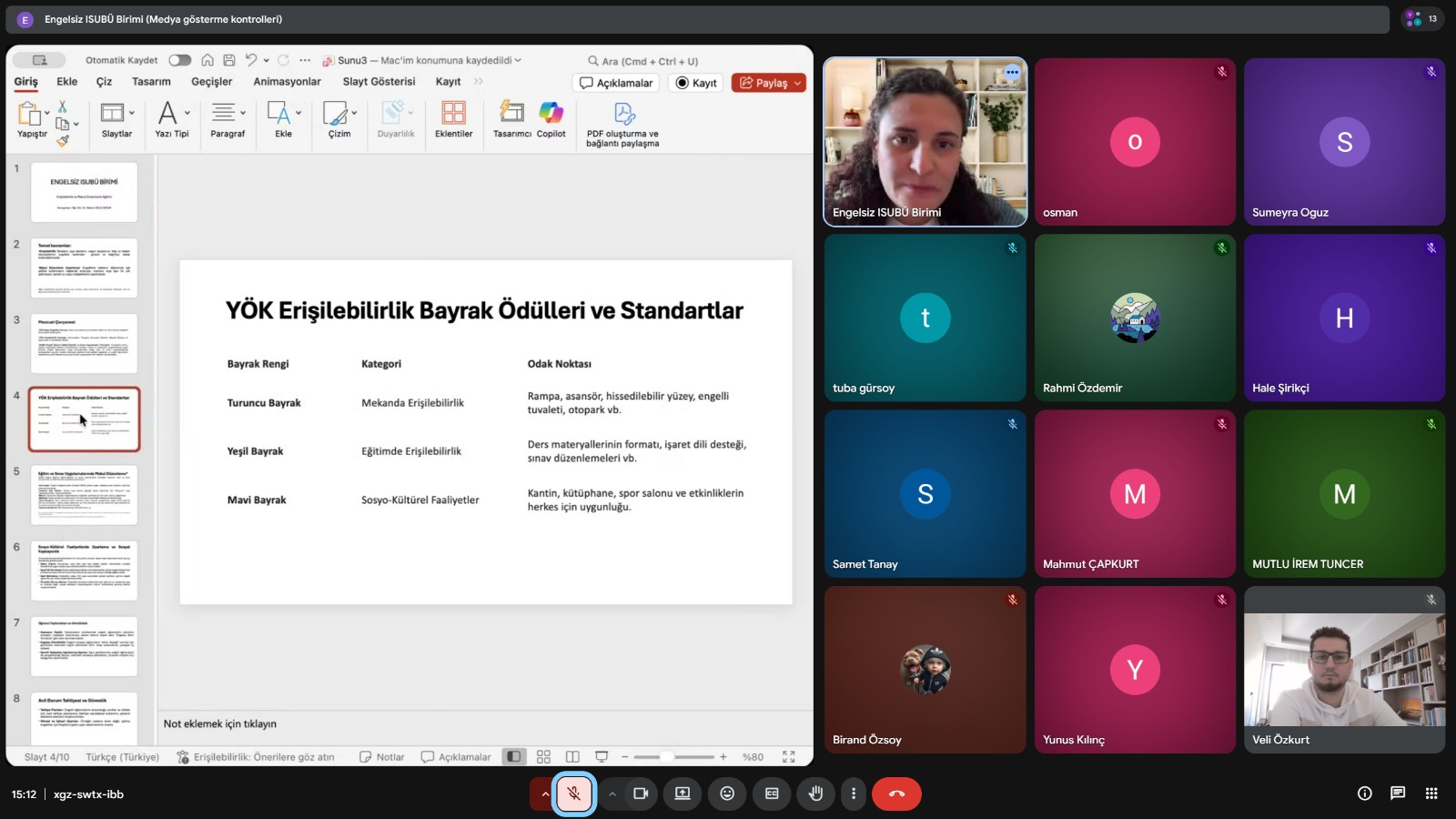Open the emoji reactions button

coord(727,794)
